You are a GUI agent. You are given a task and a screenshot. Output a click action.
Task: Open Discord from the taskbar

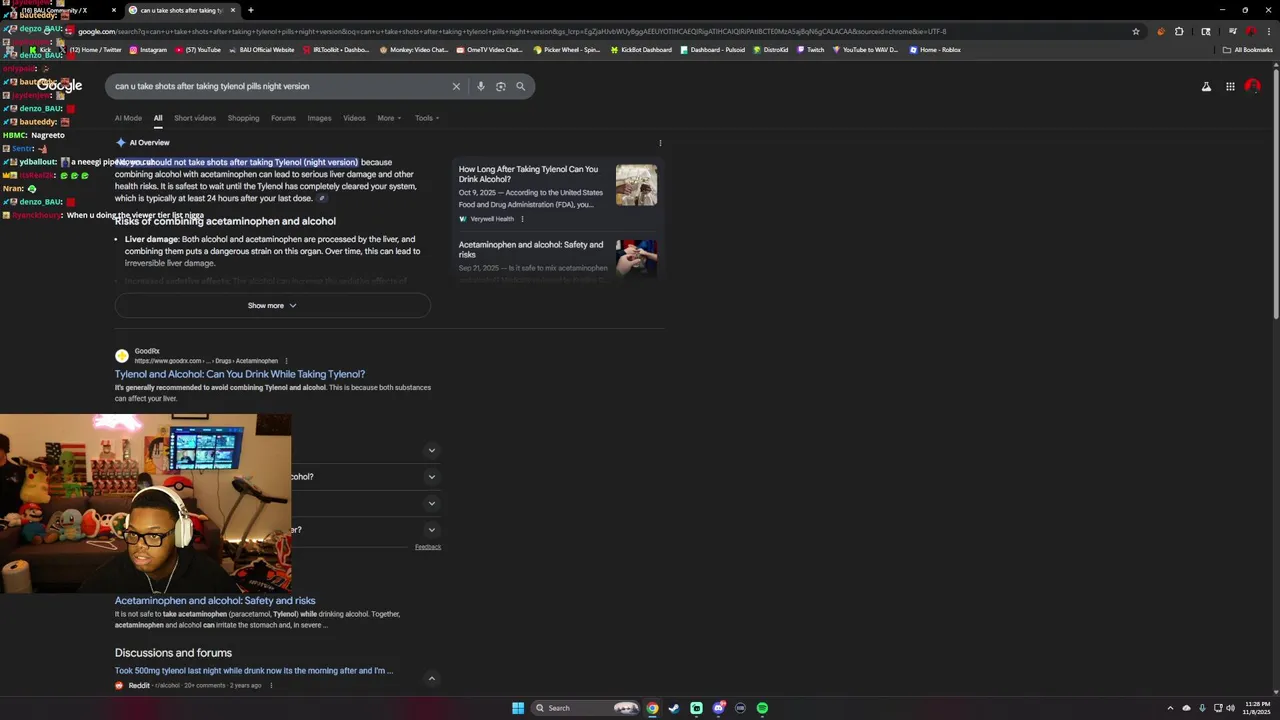(718, 708)
